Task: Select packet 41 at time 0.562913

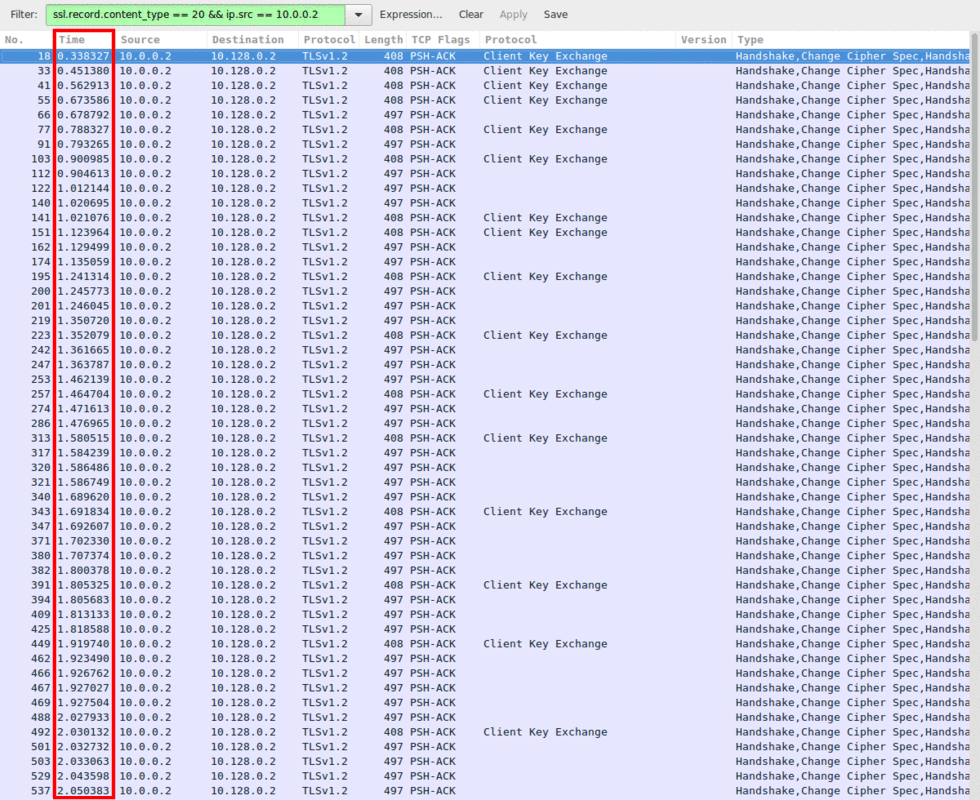Action: pyautogui.click(x=485, y=86)
